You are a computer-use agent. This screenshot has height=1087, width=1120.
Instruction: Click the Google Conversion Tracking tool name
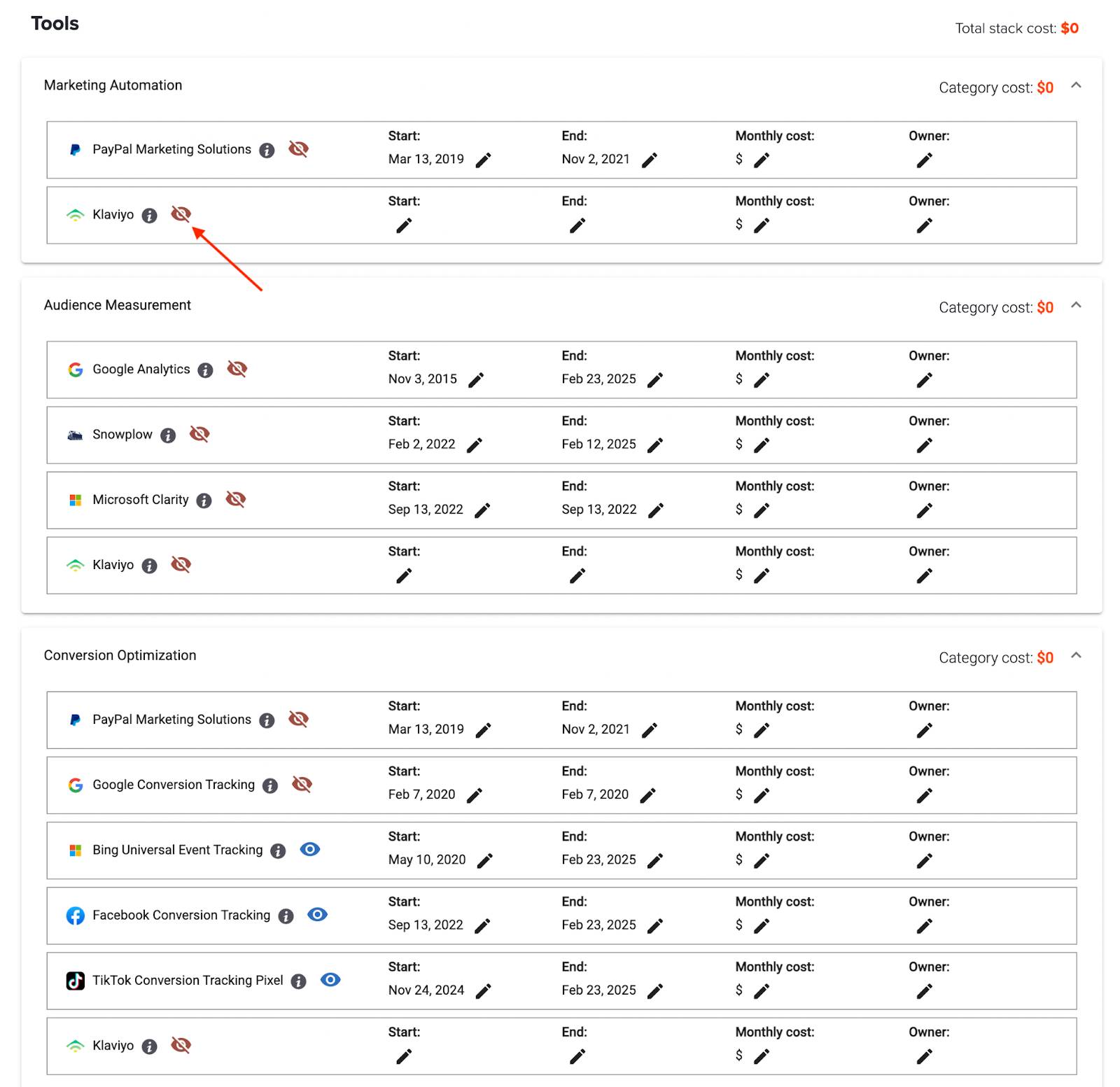pos(174,785)
